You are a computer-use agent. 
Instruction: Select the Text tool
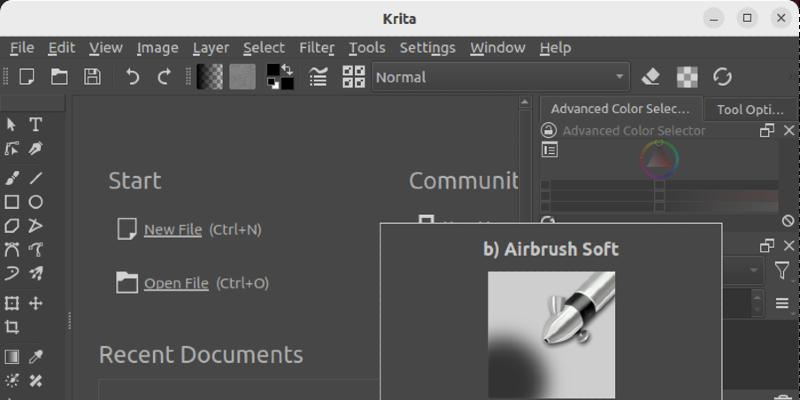[35, 124]
